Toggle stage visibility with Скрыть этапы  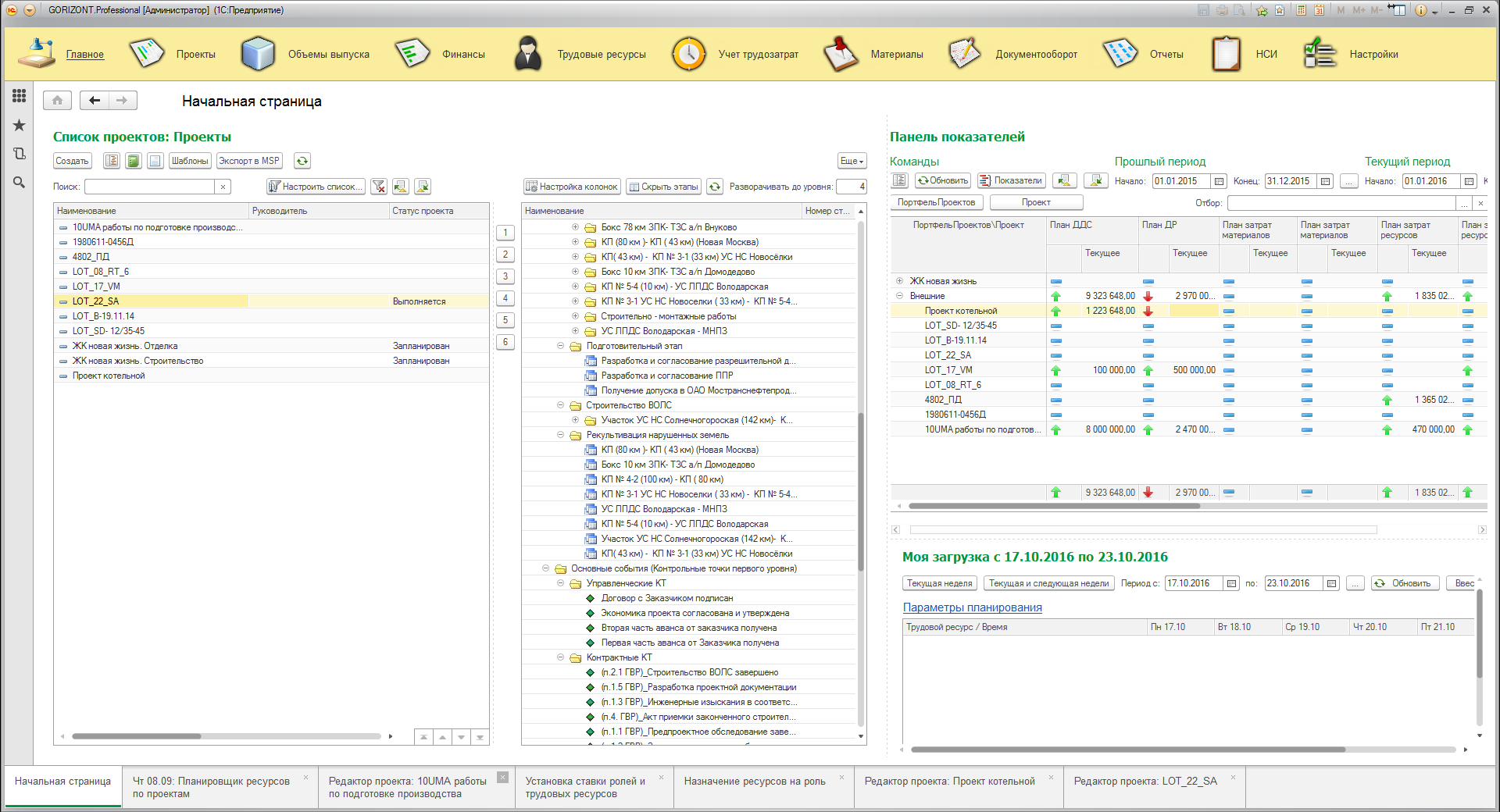pos(663,187)
